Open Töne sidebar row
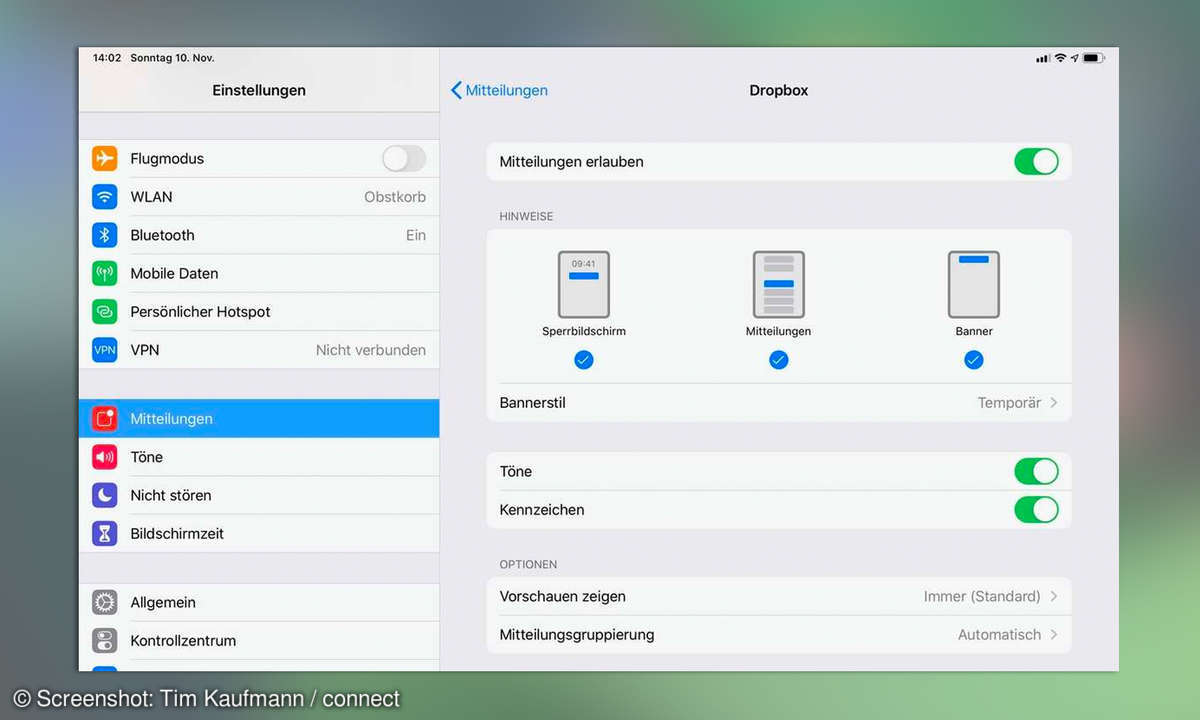Screen dimensions: 1200x720 point(259,457)
